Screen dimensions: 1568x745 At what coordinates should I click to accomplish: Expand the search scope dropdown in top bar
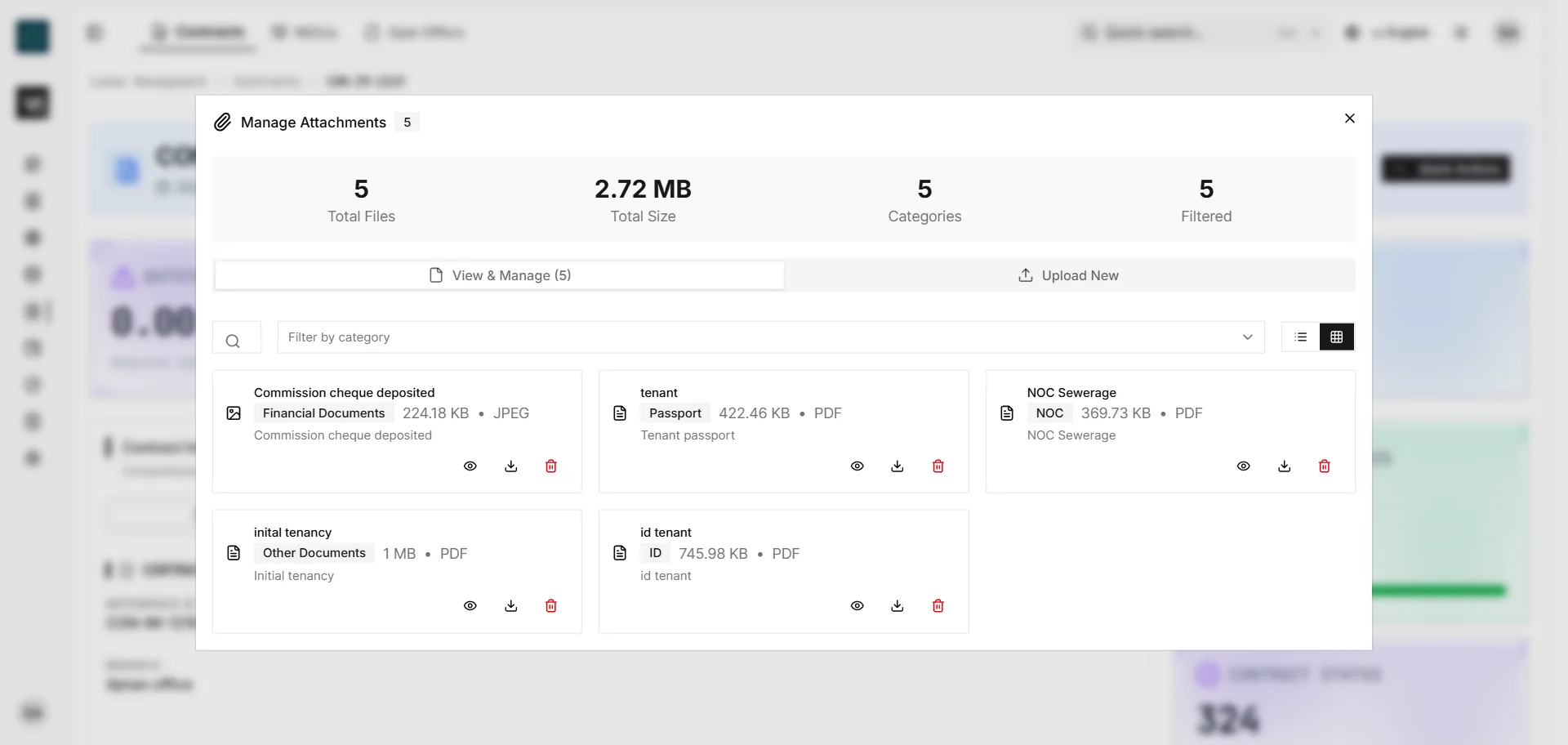point(1315,33)
